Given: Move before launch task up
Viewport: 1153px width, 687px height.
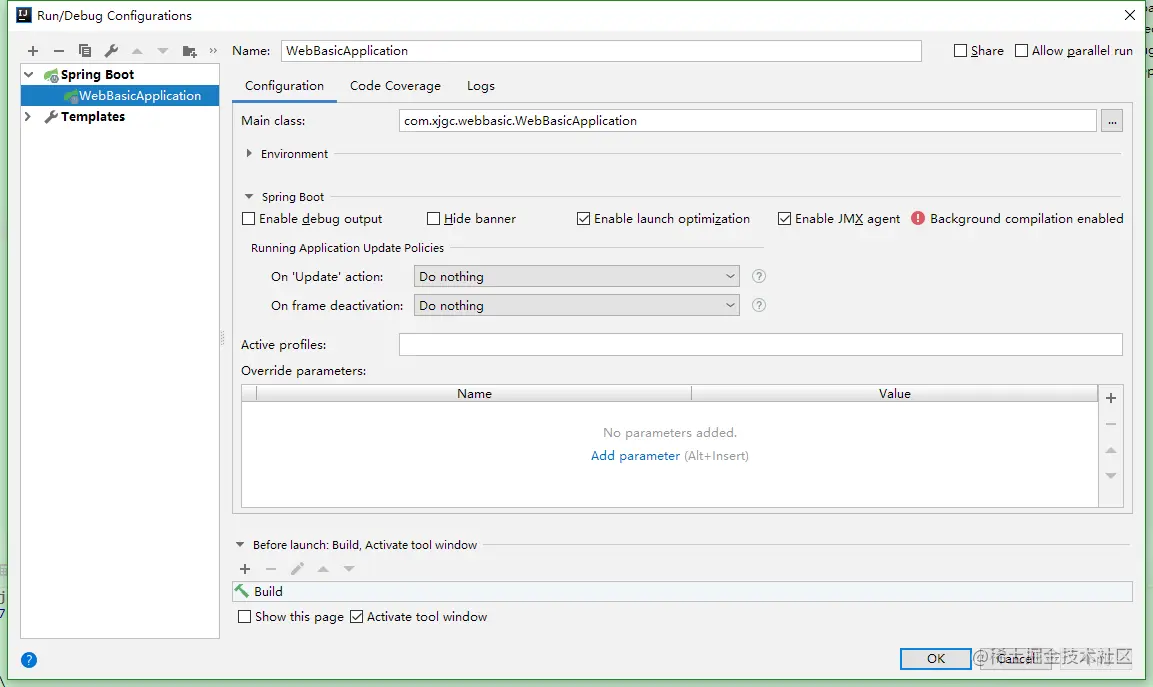Looking at the screenshot, I should [x=323, y=569].
